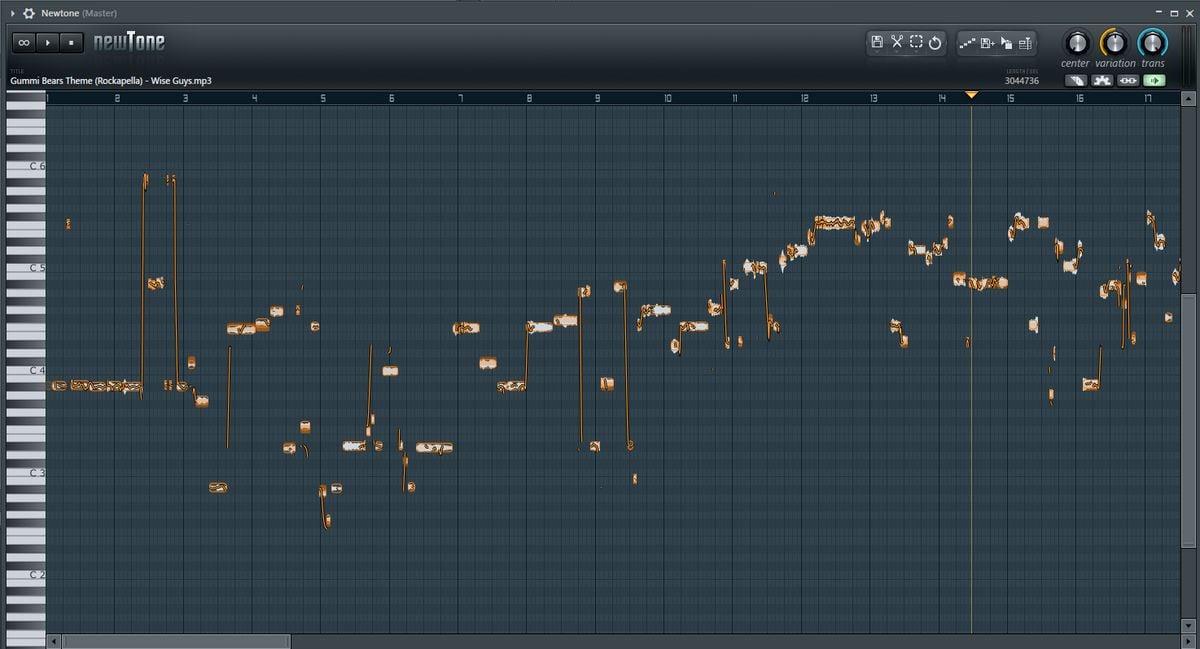Toggle the loop (infinity) playback button
The image size is (1200, 649).
(x=24, y=43)
